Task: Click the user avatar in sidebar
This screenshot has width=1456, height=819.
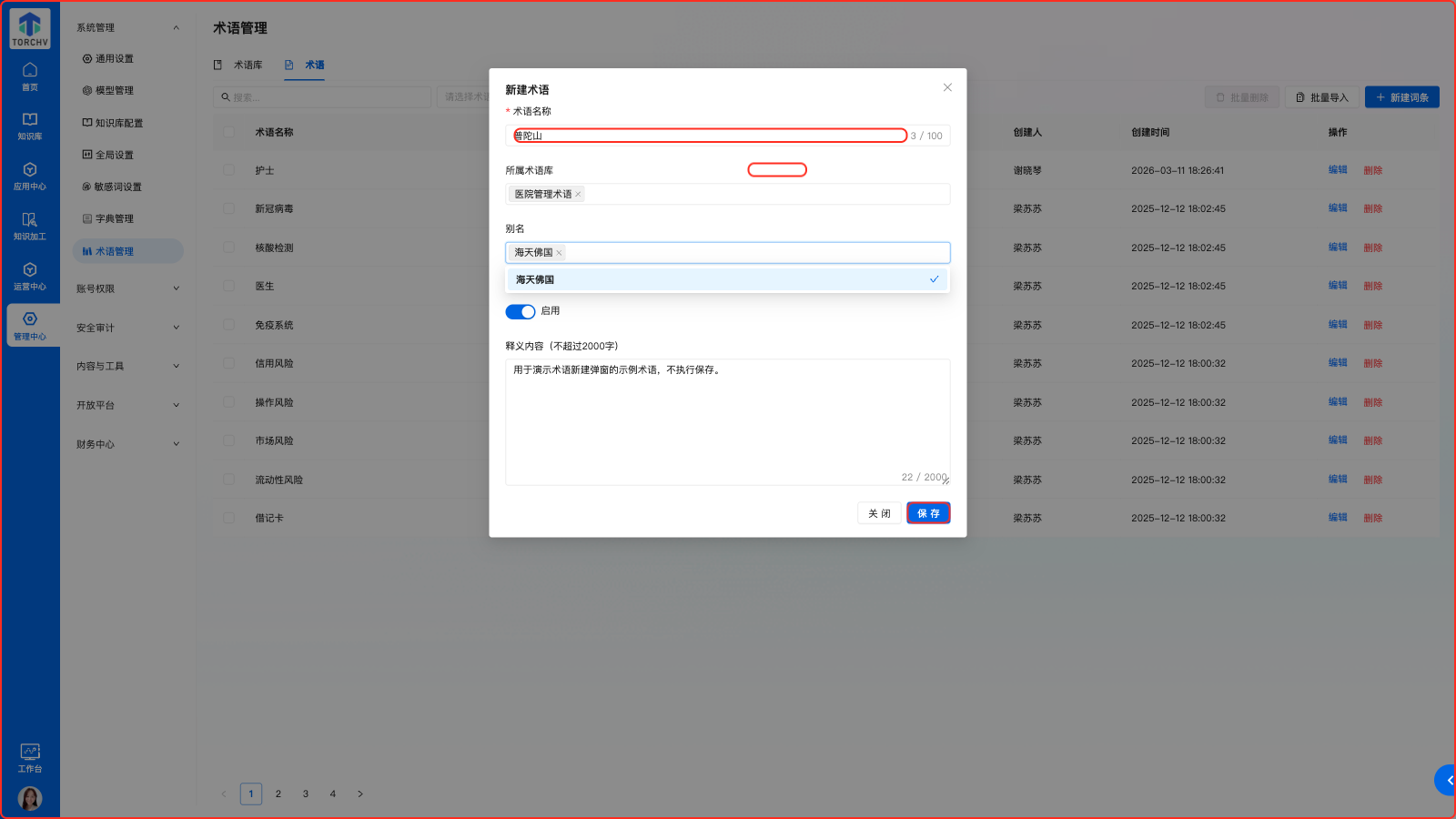Action: (x=30, y=798)
